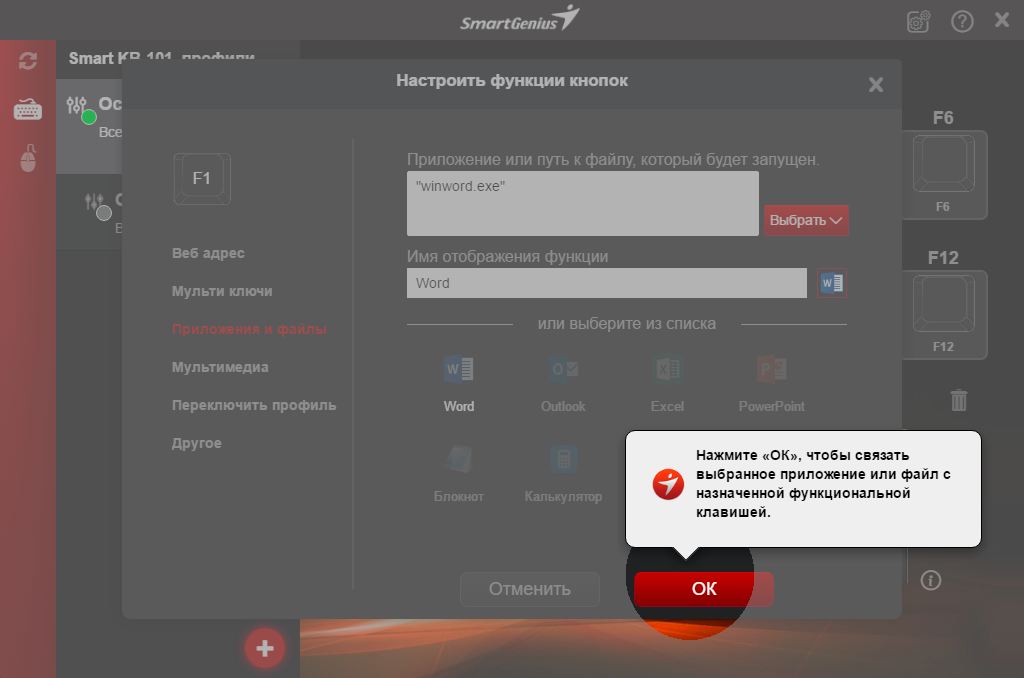Close the Настроить функции кнопок dialog
This screenshot has height=678, width=1024.
876,84
